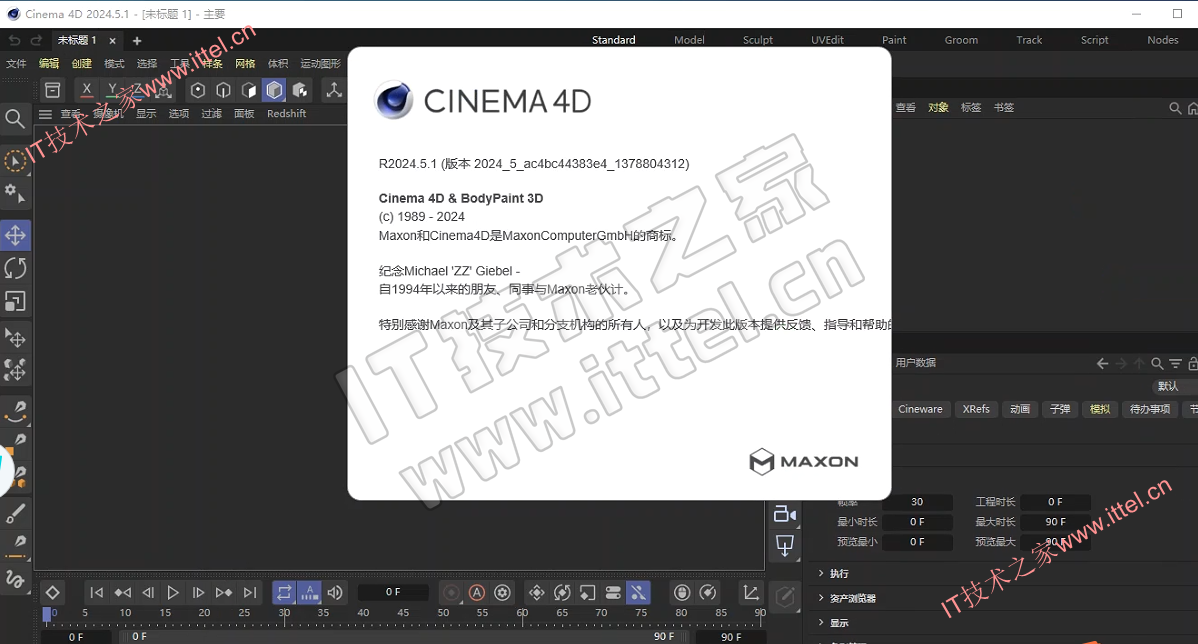Close the 未标题 1 document tab
This screenshot has height=644, width=1198.
click(112, 40)
